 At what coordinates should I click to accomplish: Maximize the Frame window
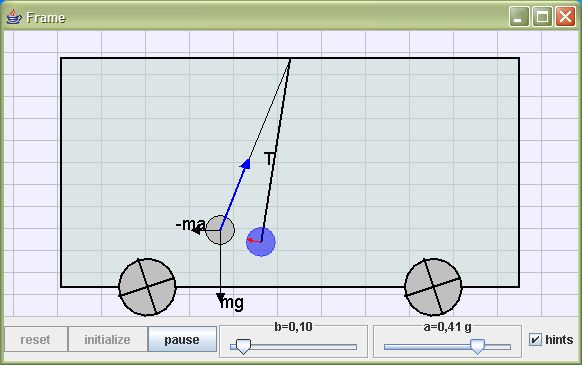[542, 17]
